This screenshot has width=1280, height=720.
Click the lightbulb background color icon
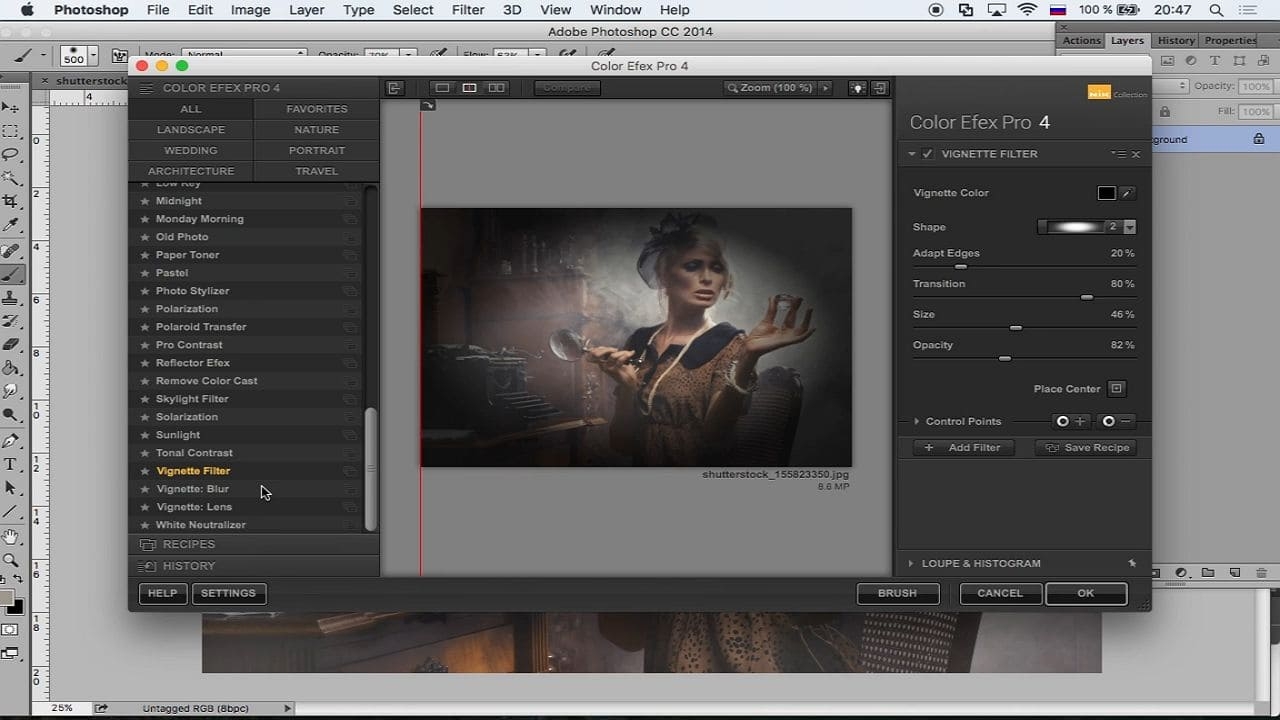point(857,88)
